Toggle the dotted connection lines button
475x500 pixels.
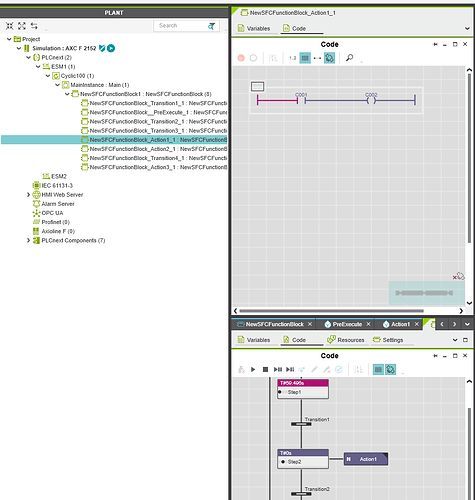(x=317, y=58)
